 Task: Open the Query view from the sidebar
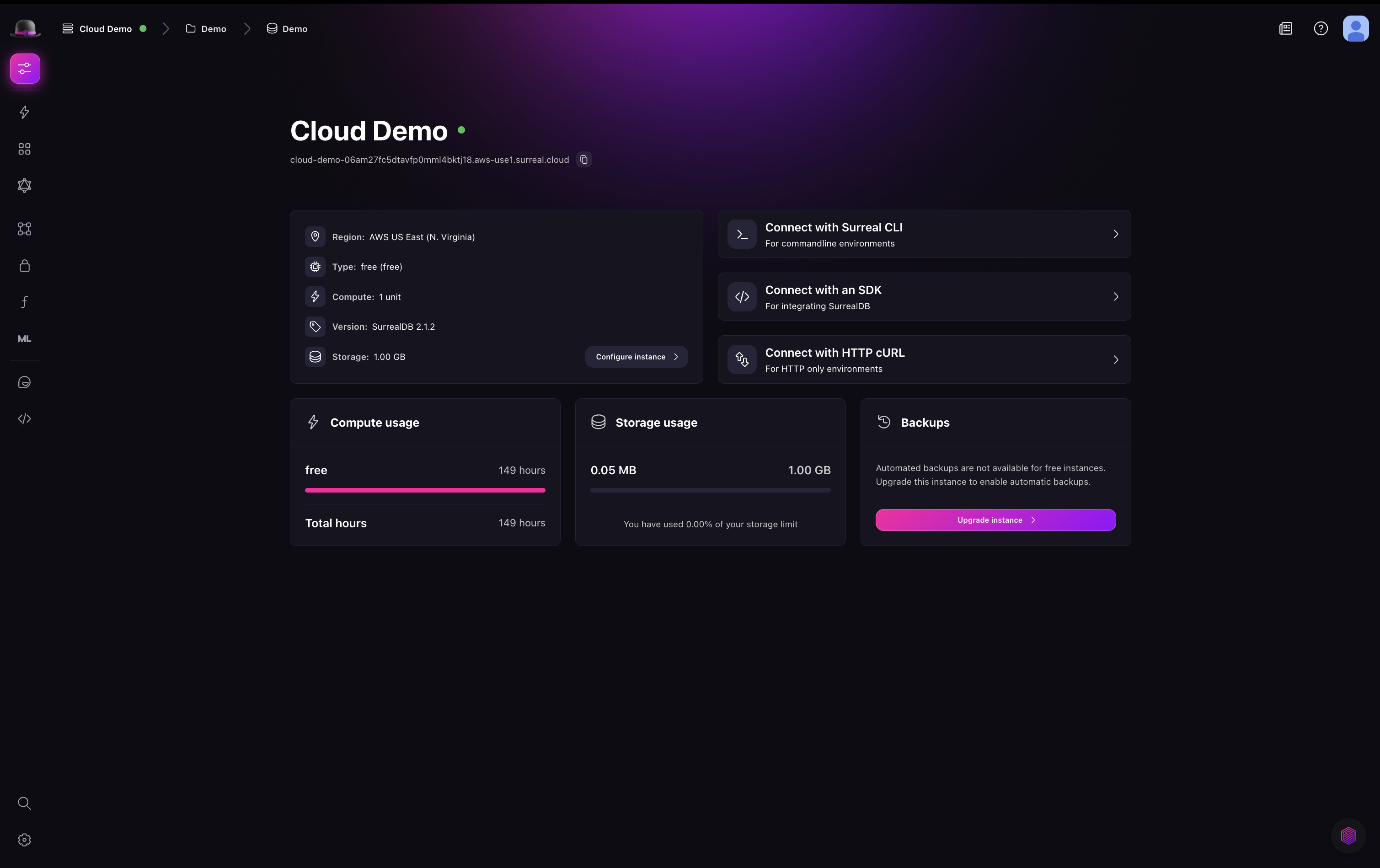pos(24,113)
